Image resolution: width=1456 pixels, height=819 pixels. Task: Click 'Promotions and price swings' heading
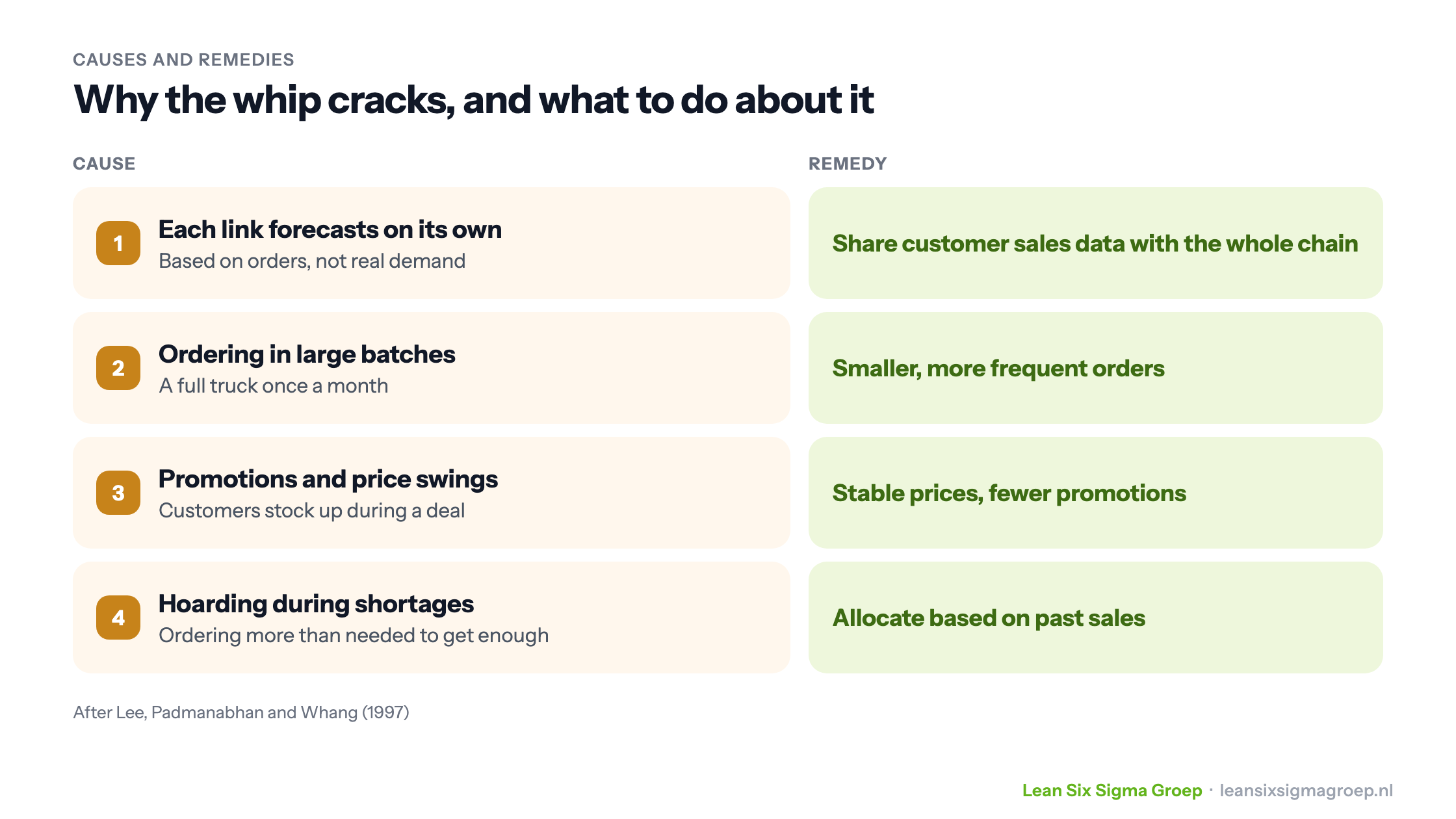(x=328, y=479)
